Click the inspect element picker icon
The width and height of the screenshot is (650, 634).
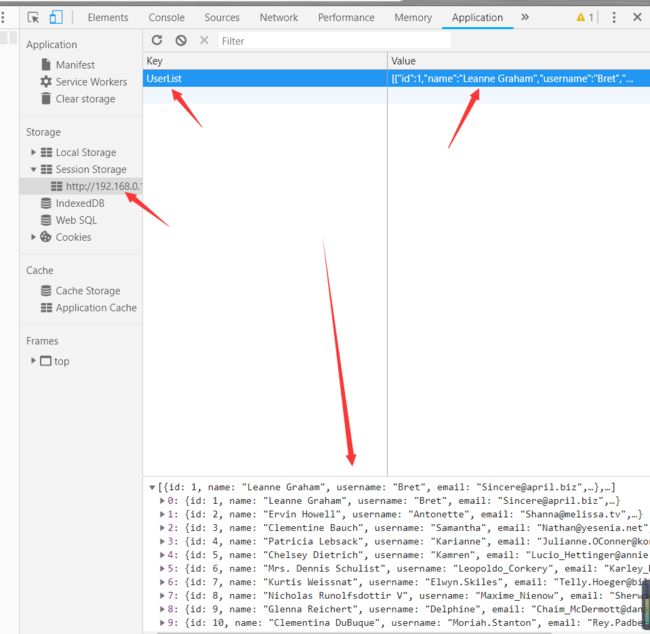point(34,17)
